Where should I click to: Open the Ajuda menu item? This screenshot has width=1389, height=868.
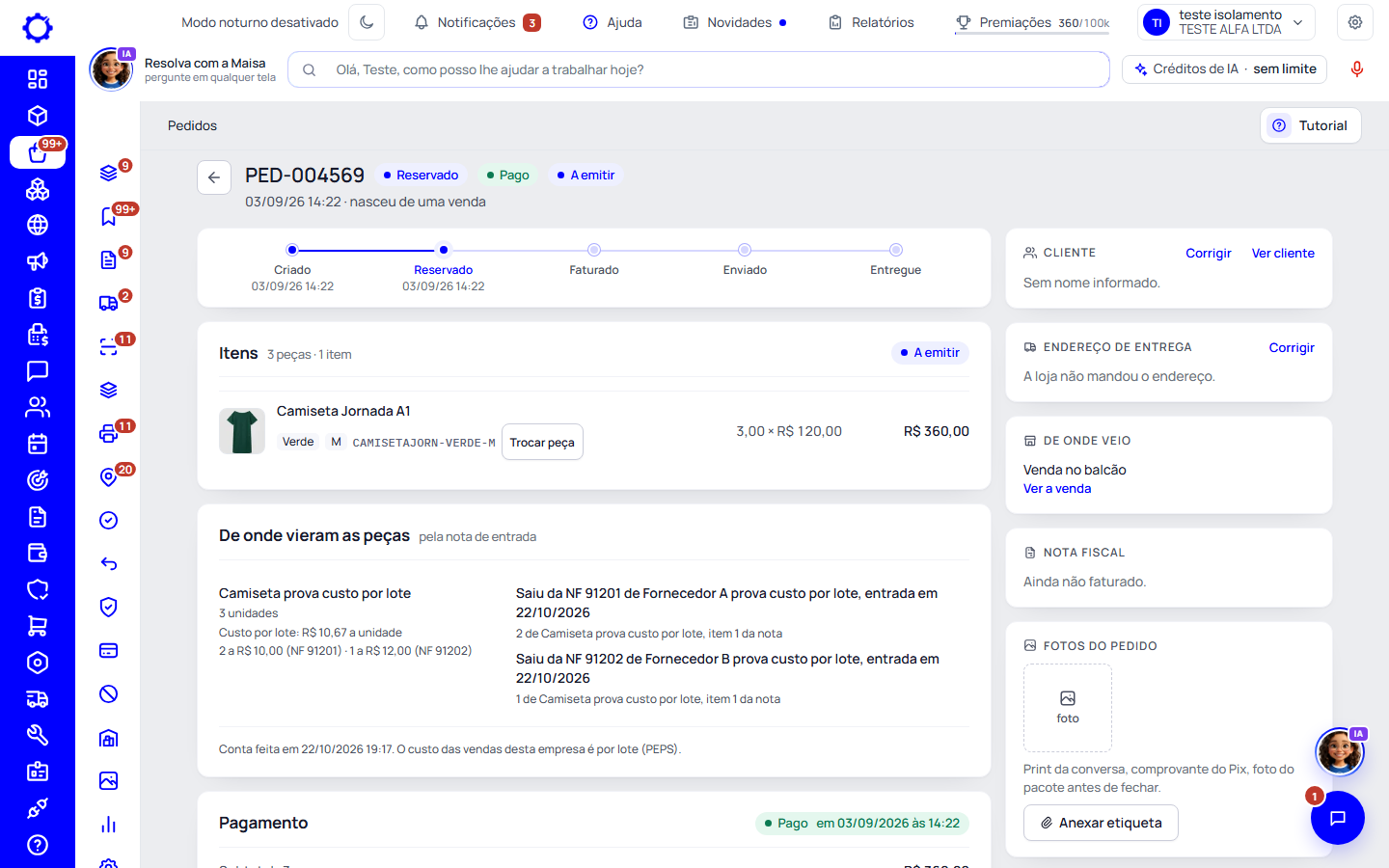pyautogui.click(x=613, y=22)
